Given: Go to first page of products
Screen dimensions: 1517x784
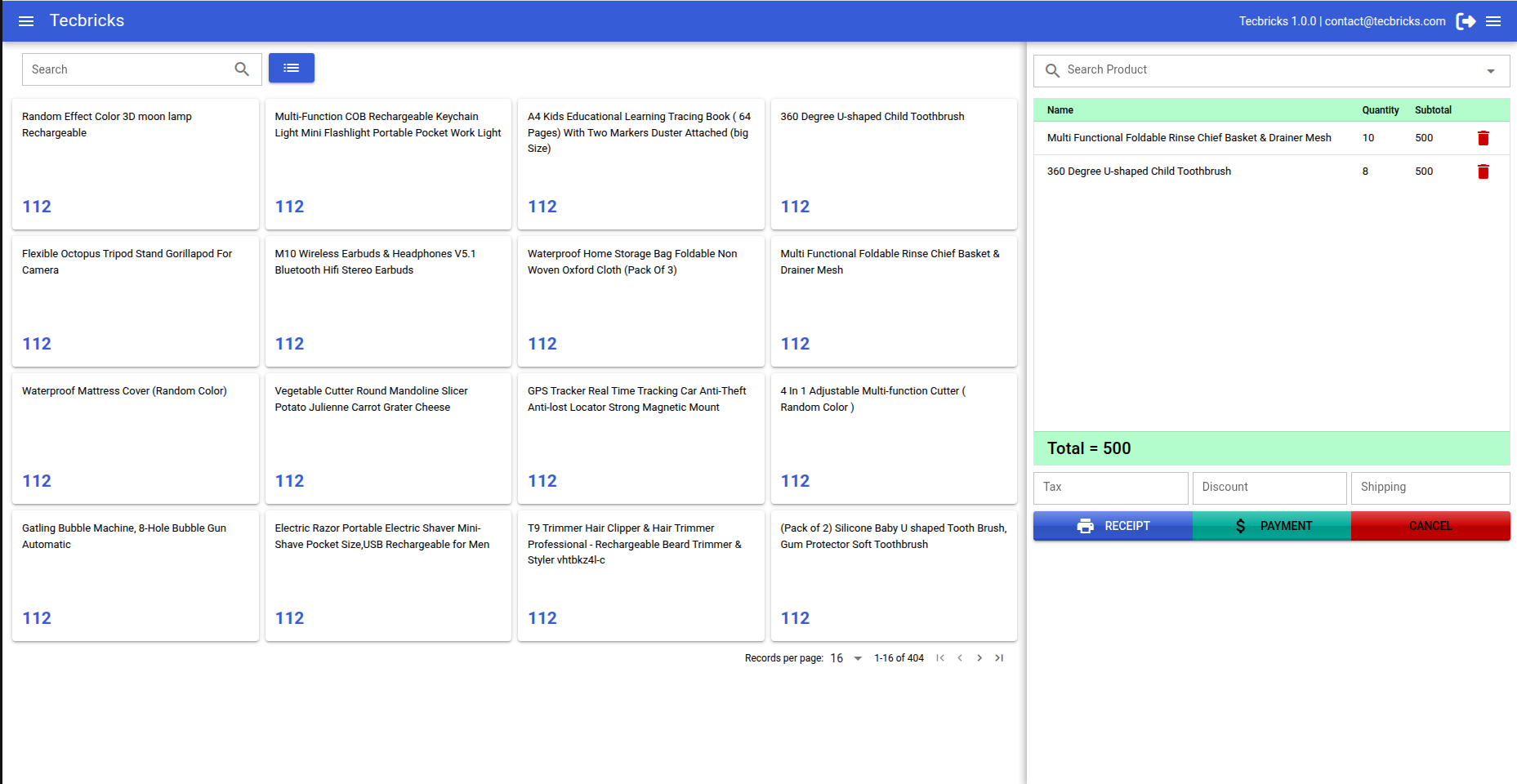Looking at the screenshot, I should point(940,658).
